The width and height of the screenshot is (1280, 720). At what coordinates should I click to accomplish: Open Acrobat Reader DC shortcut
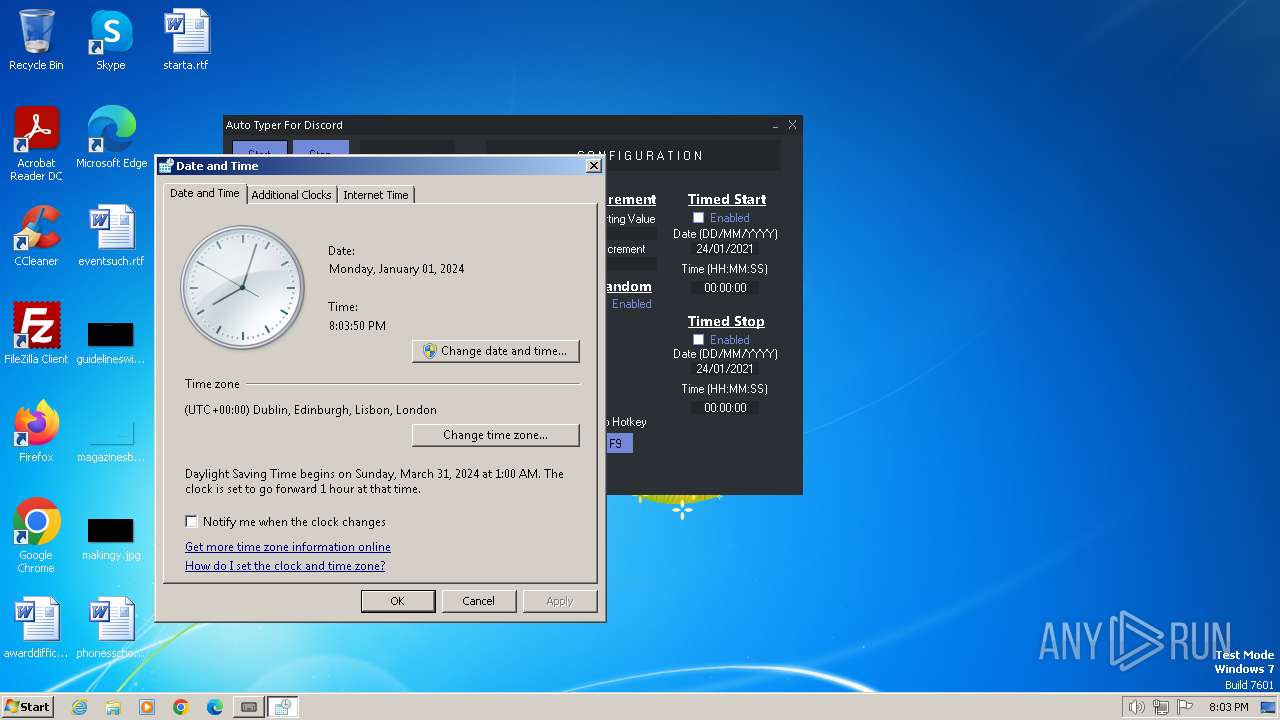(36, 144)
